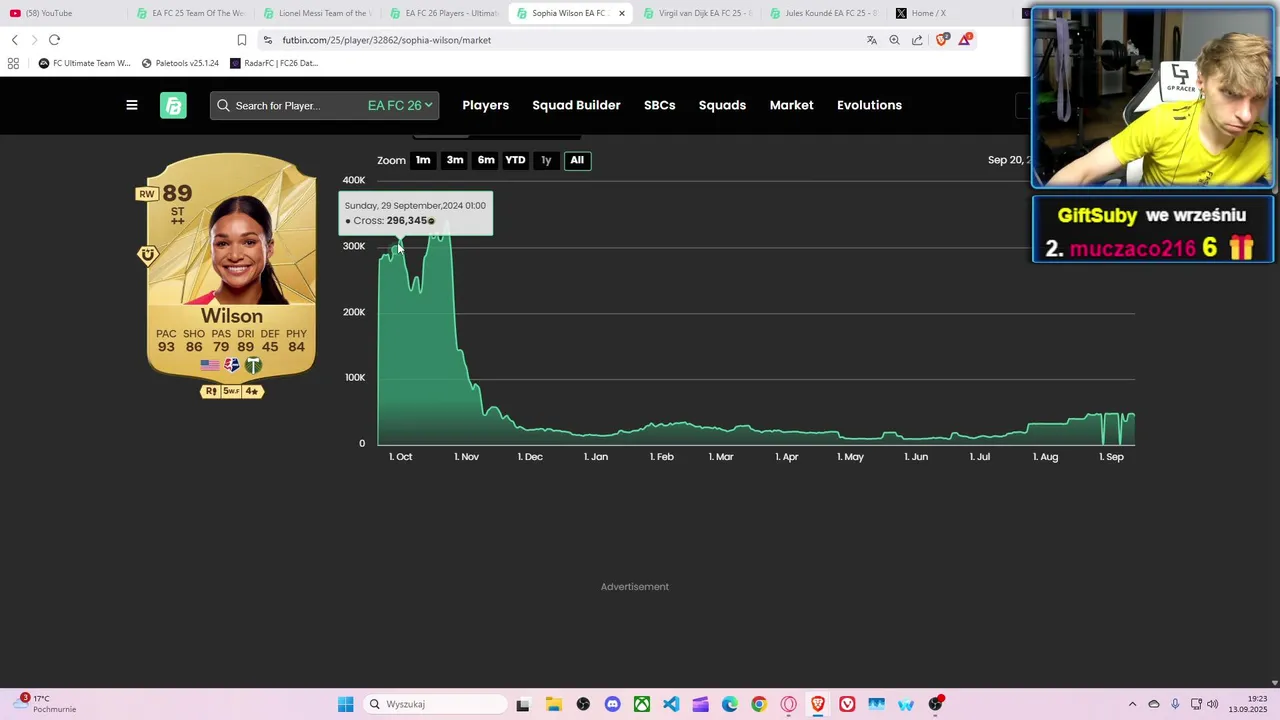The image size is (1280, 720).
Task: Set chart zoom to 3m
Action: [x=455, y=160]
